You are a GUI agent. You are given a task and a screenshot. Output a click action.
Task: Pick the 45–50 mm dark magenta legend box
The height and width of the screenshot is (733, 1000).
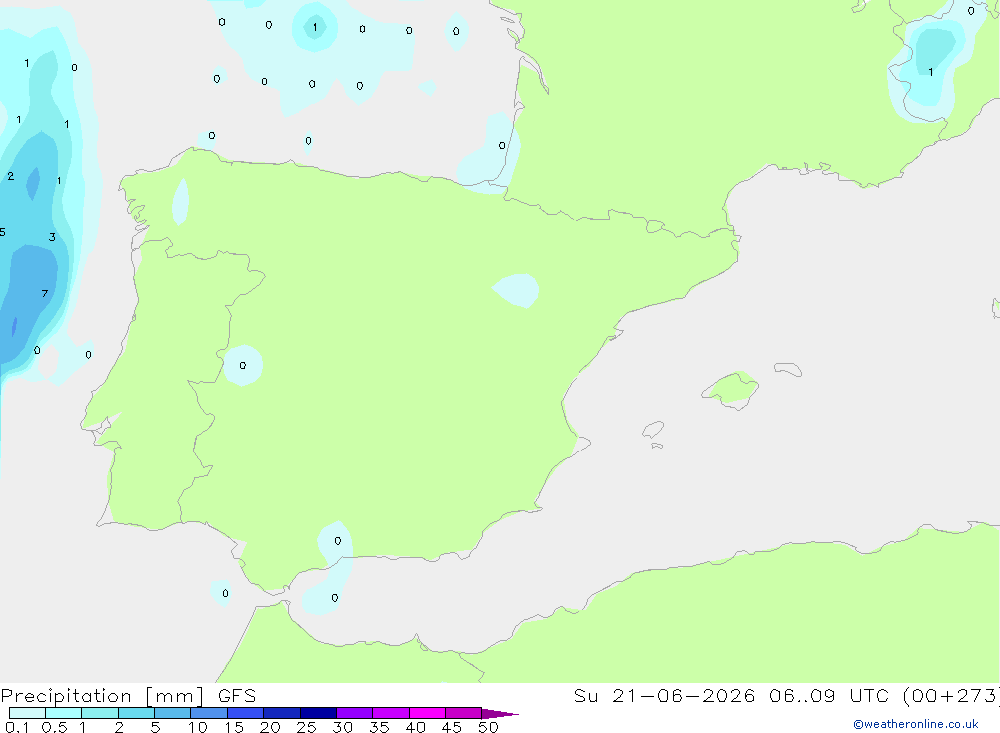(464, 713)
